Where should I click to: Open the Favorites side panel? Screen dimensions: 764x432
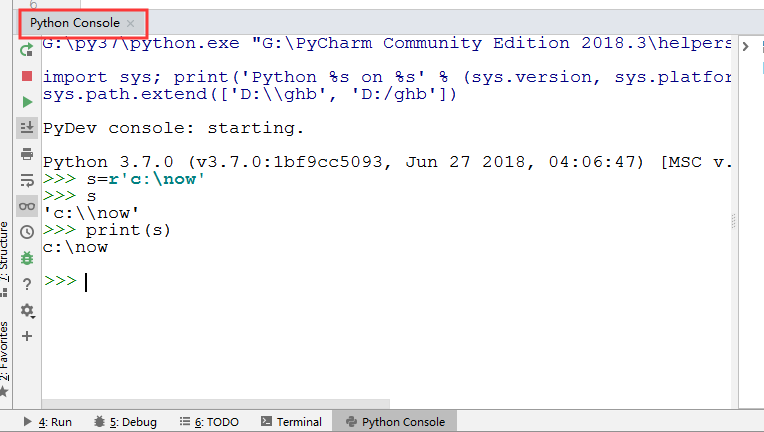tap(6, 348)
